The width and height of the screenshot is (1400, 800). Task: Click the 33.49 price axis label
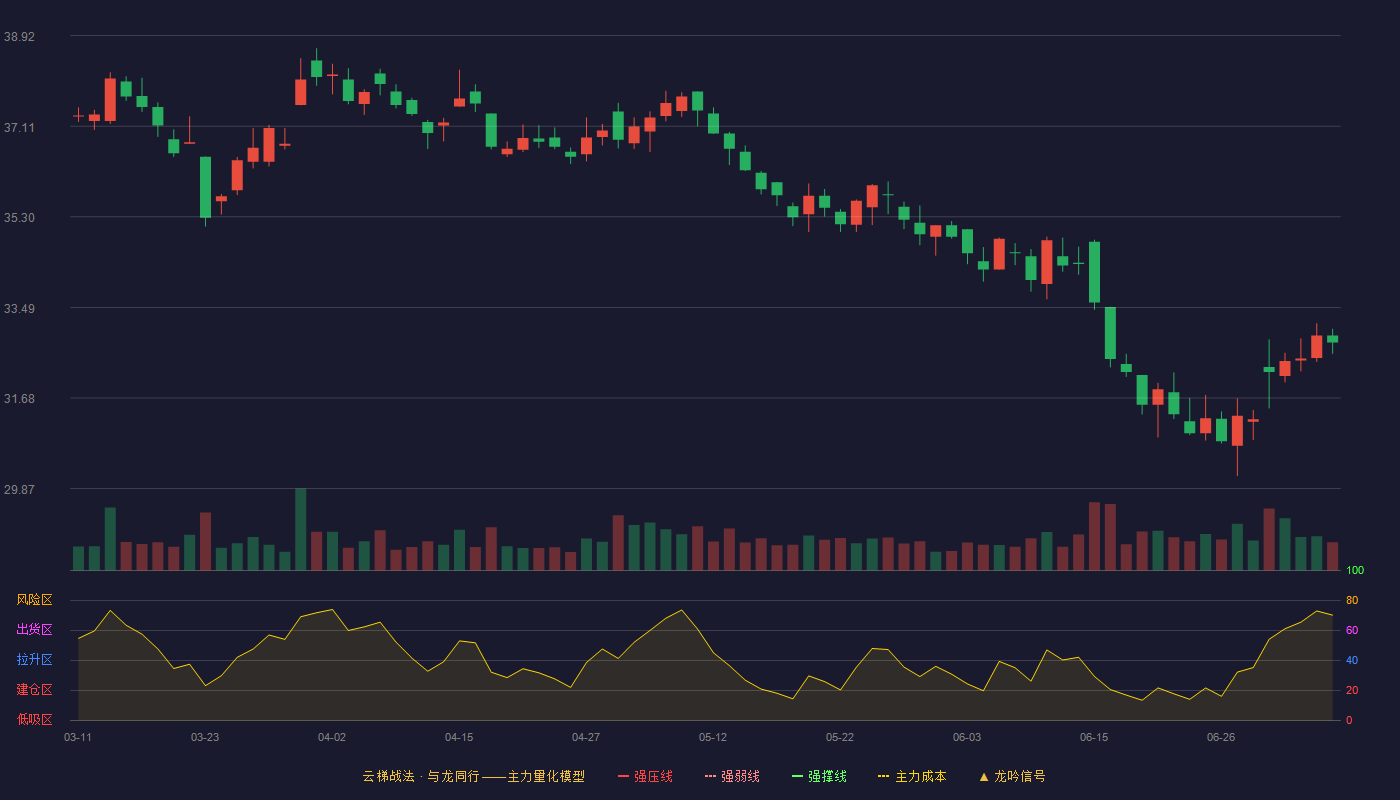tap(19, 308)
